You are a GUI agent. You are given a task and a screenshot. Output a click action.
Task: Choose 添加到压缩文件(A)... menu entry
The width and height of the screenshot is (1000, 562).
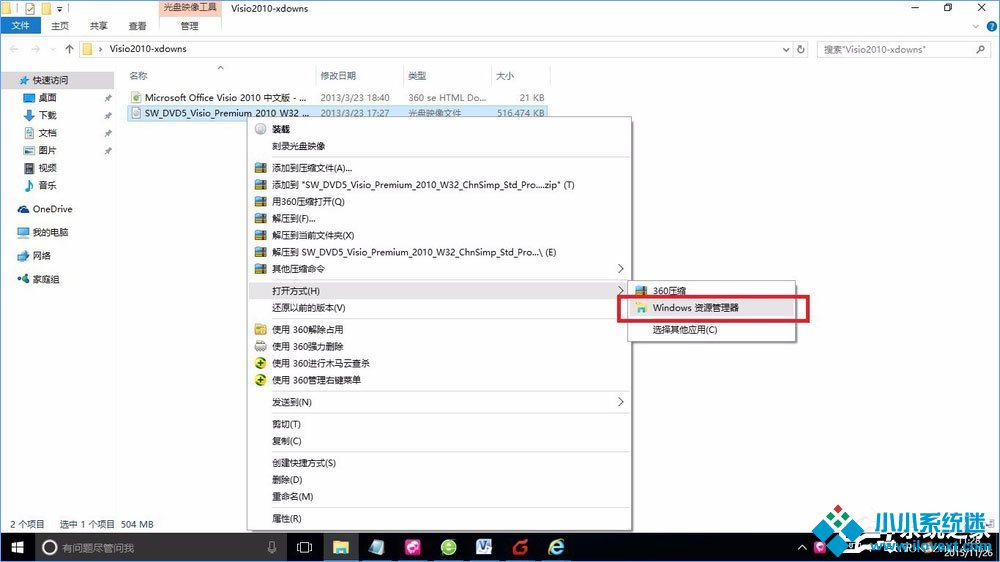coord(440,168)
